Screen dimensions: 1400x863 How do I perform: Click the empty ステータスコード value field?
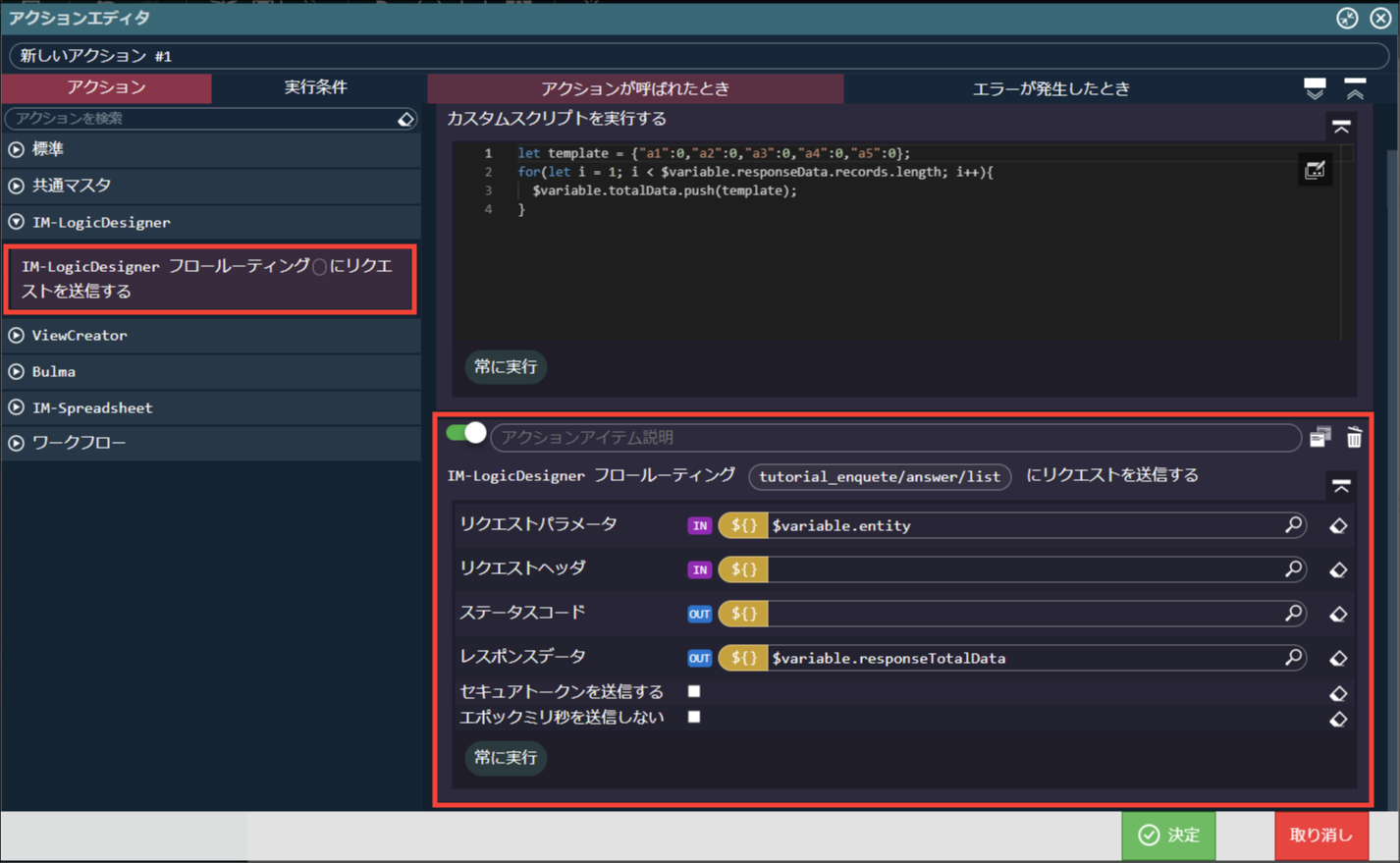pos(1025,614)
